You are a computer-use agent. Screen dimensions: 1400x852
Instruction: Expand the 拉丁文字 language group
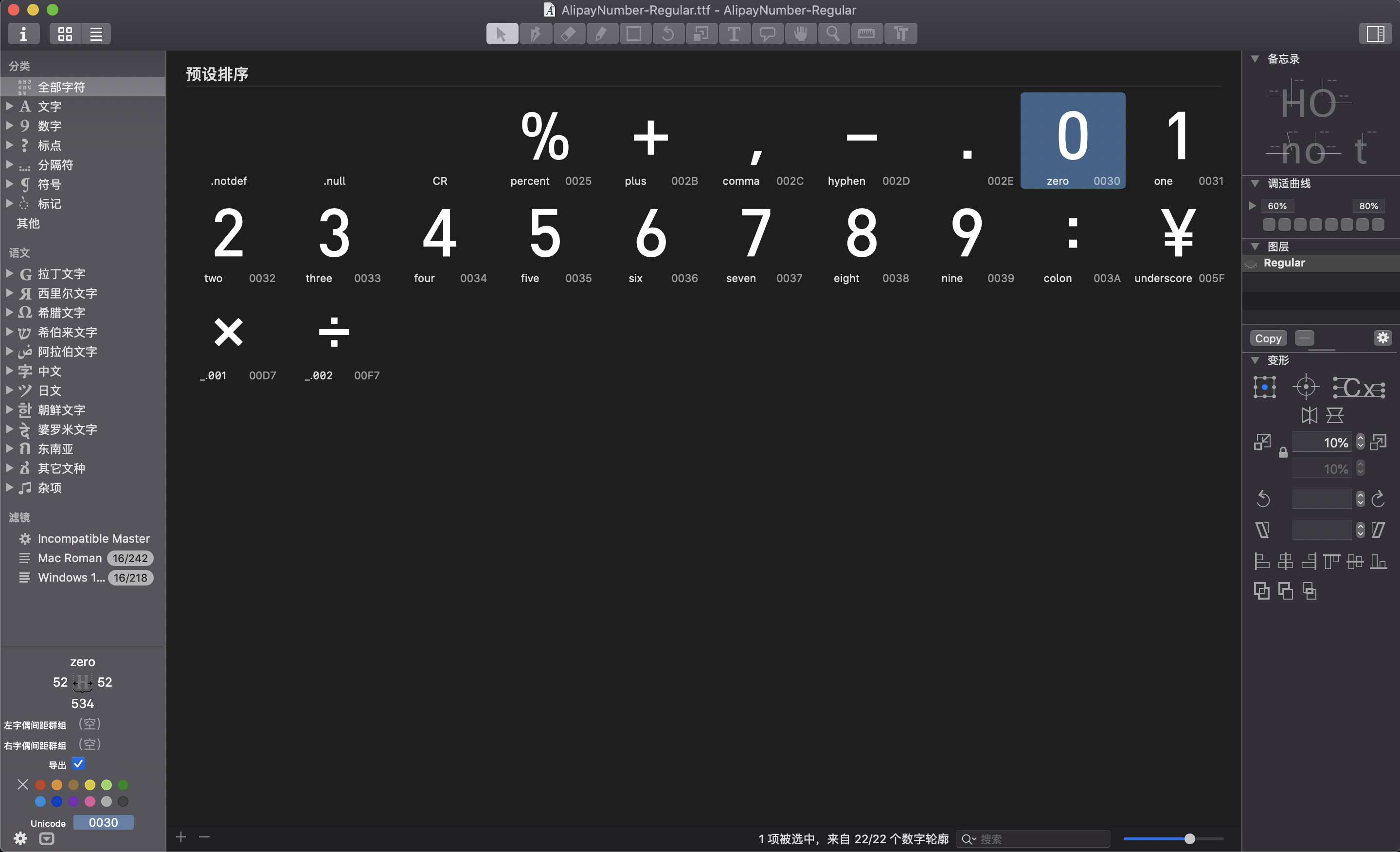tap(10, 274)
